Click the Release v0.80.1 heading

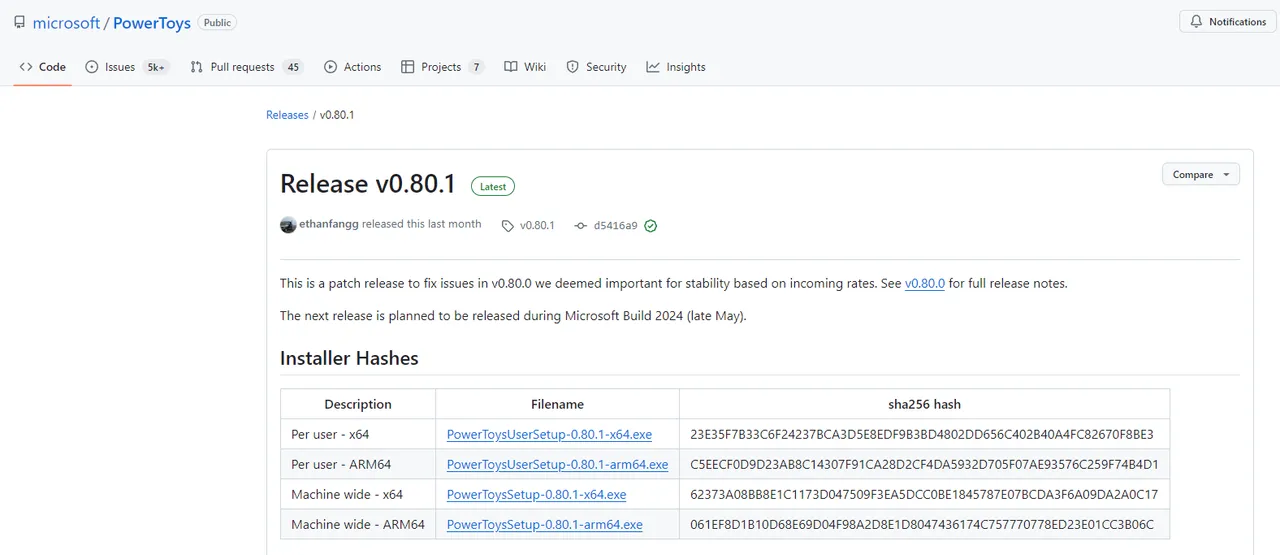click(x=368, y=184)
